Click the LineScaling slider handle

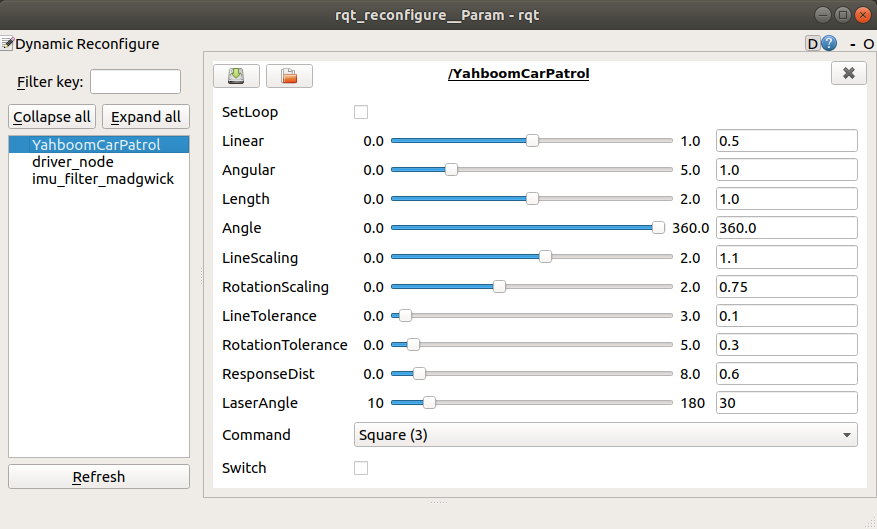(545, 257)
